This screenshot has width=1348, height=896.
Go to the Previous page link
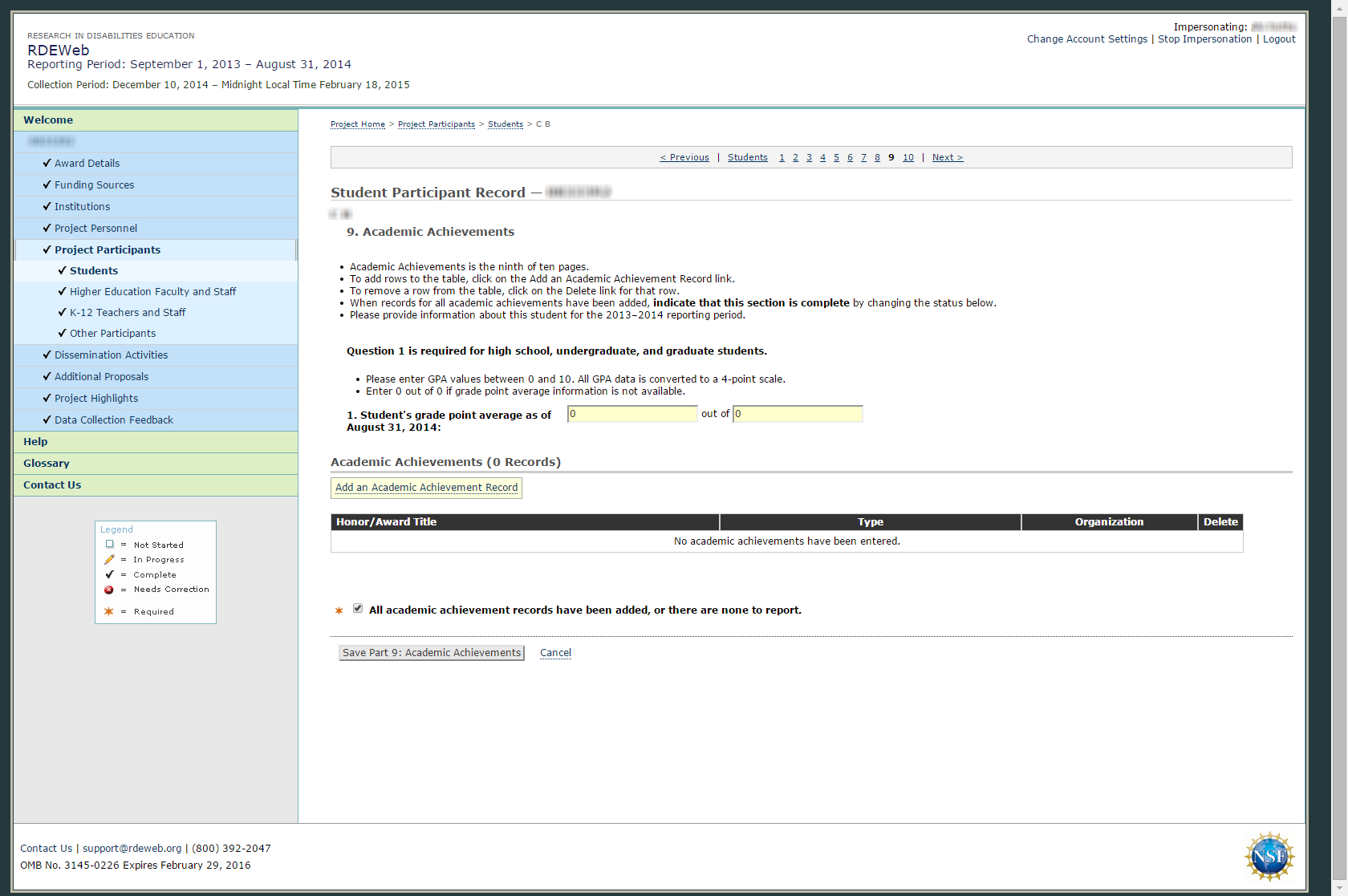pos(684,157)
